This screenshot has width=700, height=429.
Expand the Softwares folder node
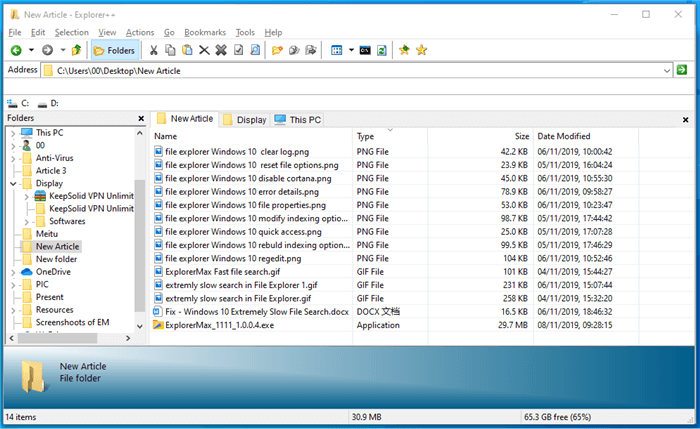(26, 221)
